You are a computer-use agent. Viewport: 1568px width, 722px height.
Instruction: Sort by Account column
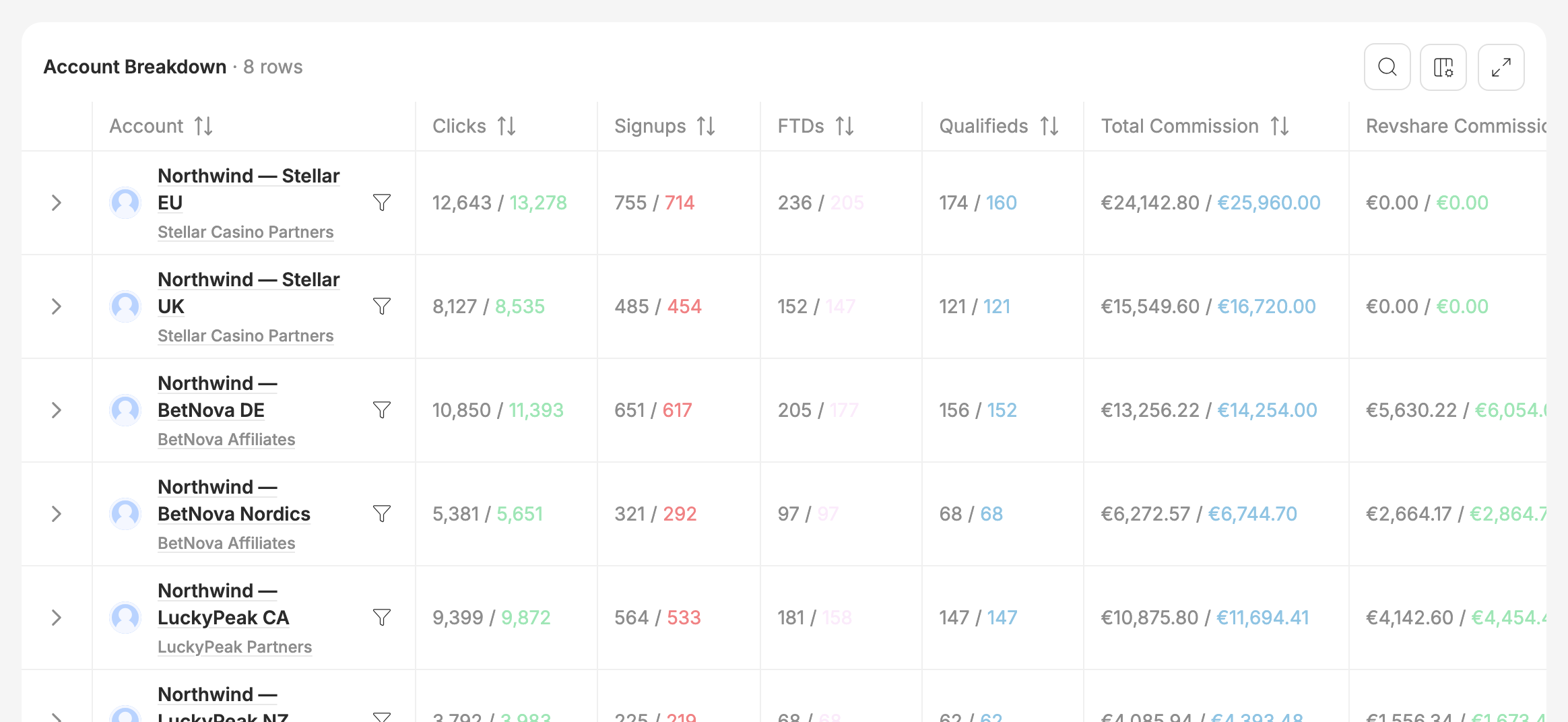tap(203, 126)
